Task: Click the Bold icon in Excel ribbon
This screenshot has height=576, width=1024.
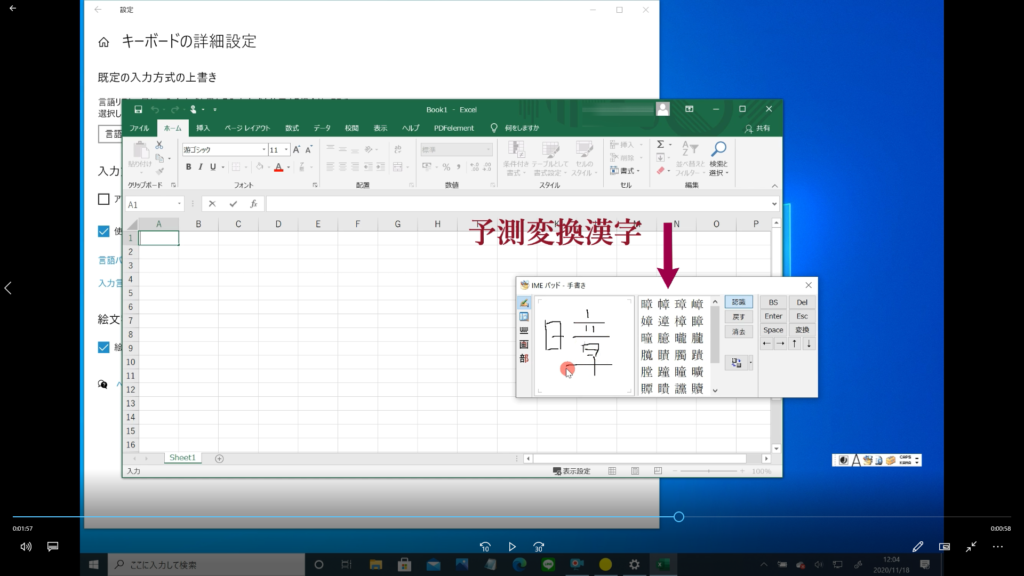Action: [x=188, y=167]
